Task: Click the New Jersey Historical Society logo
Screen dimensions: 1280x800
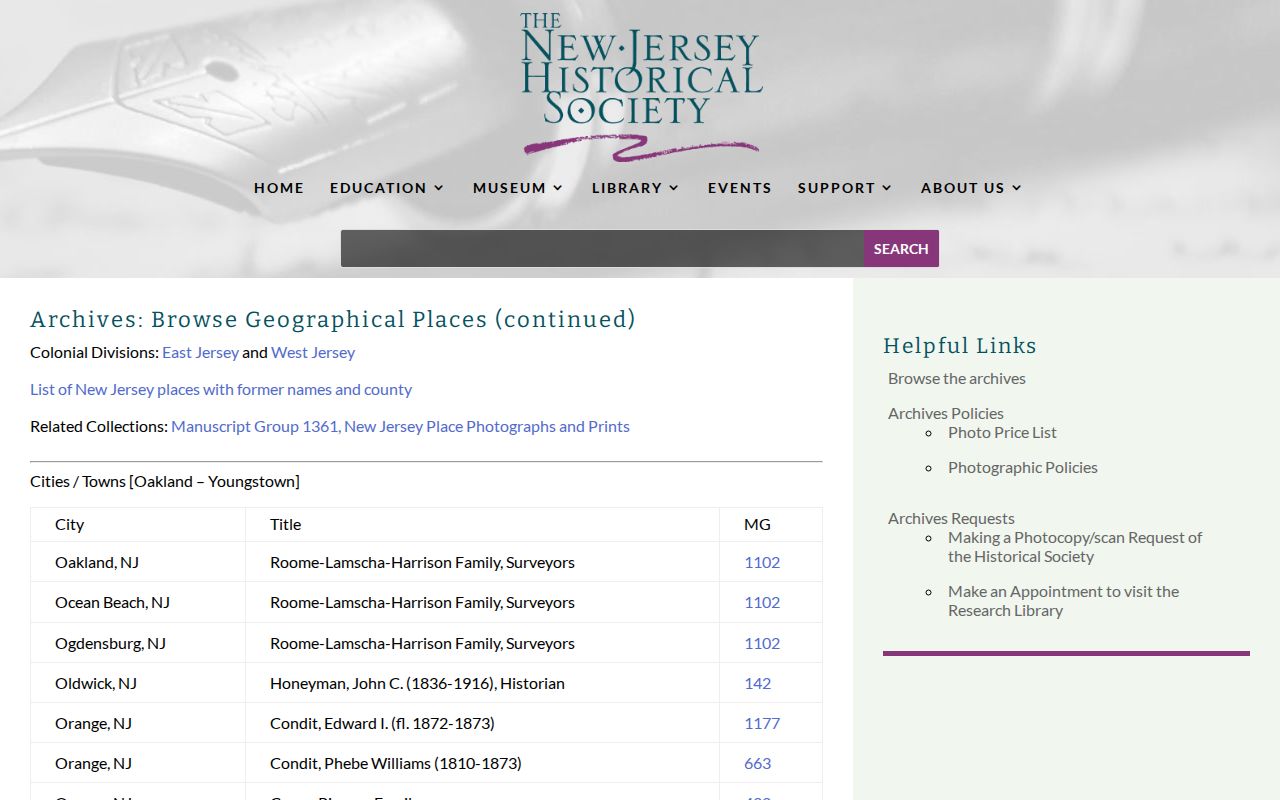Action: pyautogui.click(x=641, y=86)
